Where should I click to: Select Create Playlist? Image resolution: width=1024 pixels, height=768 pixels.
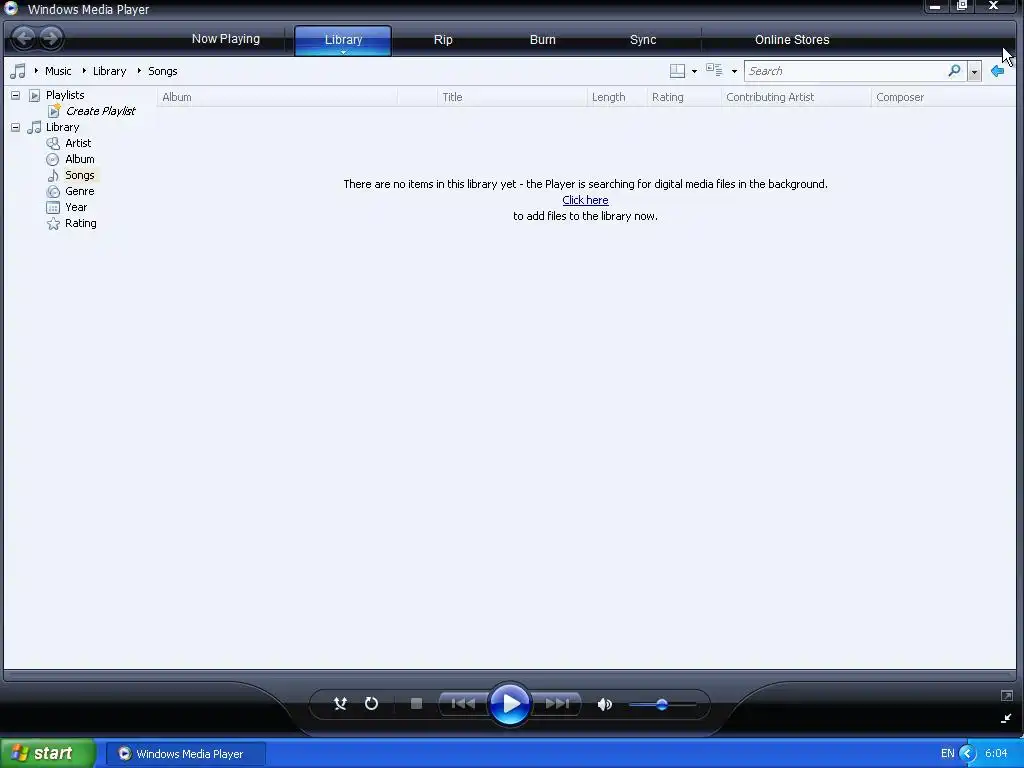101,111
